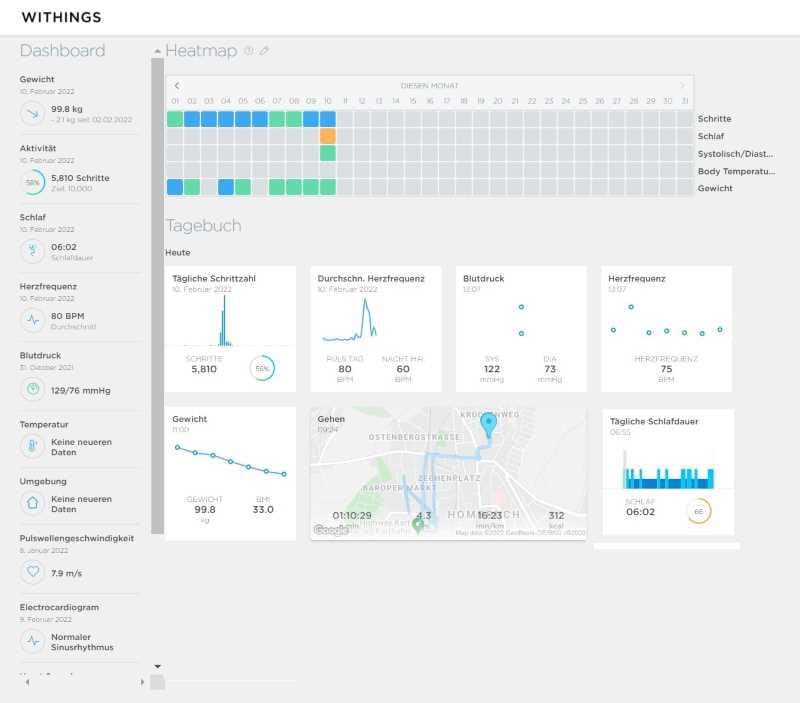The height and width of the screenshot is (703, 800).
Task: Open the Tägliche Schlafdauer card
Action: click(x=668, y=472)
